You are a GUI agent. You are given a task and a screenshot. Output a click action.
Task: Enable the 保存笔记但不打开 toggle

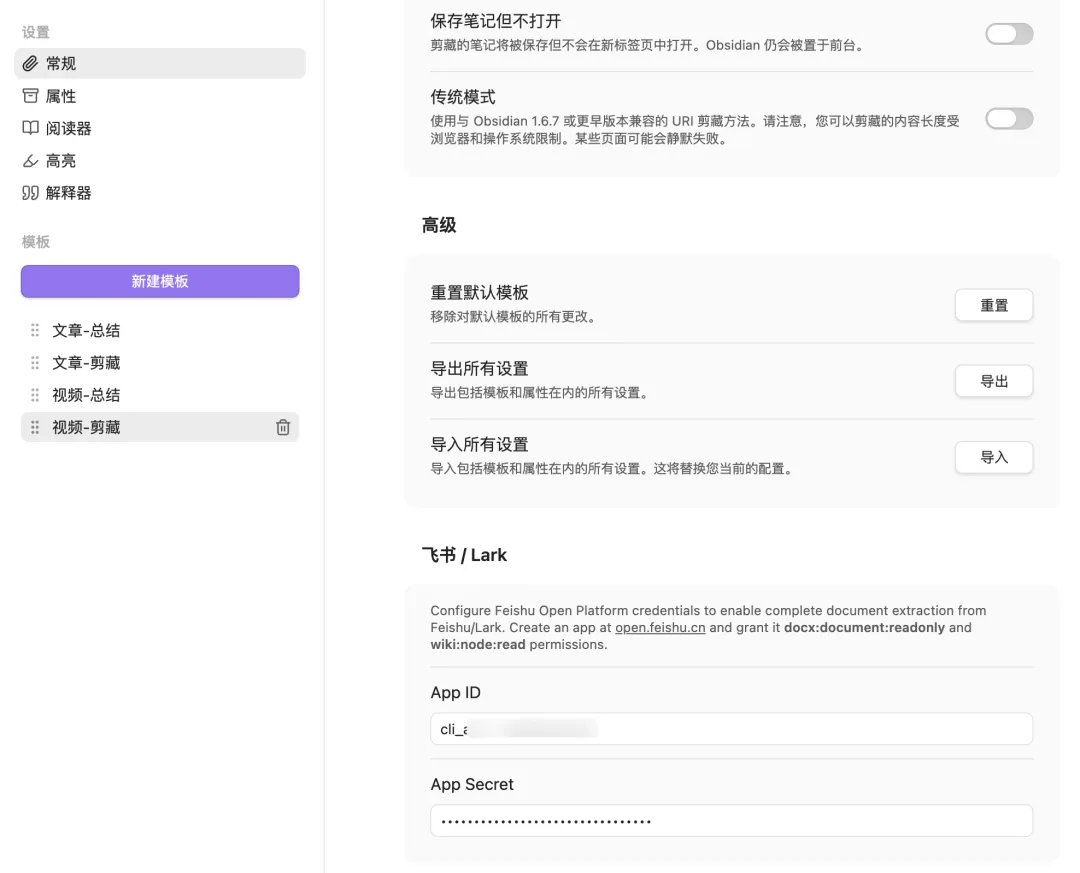1008,34
